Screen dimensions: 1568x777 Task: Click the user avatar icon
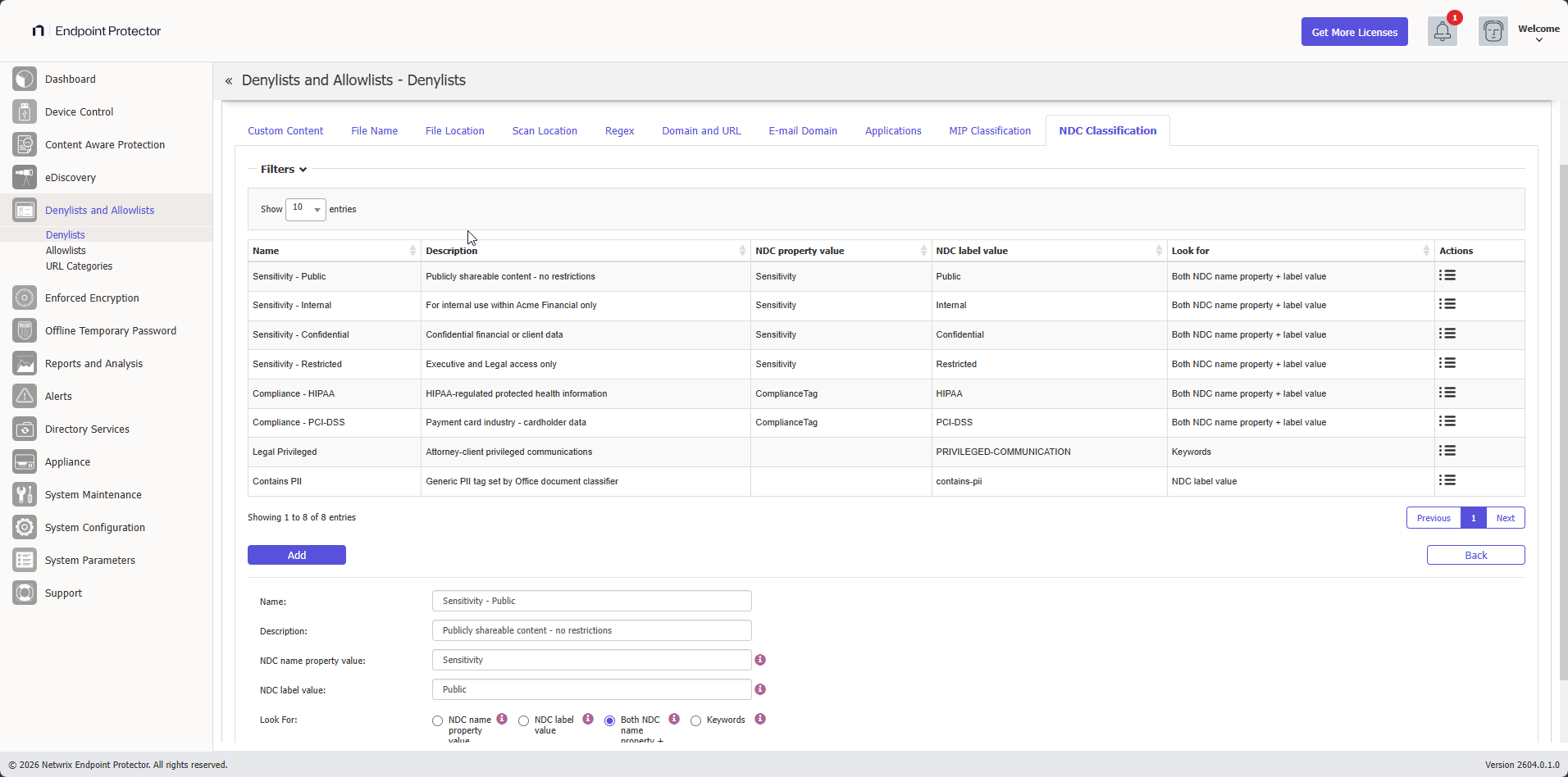(x=1493, y=32)
